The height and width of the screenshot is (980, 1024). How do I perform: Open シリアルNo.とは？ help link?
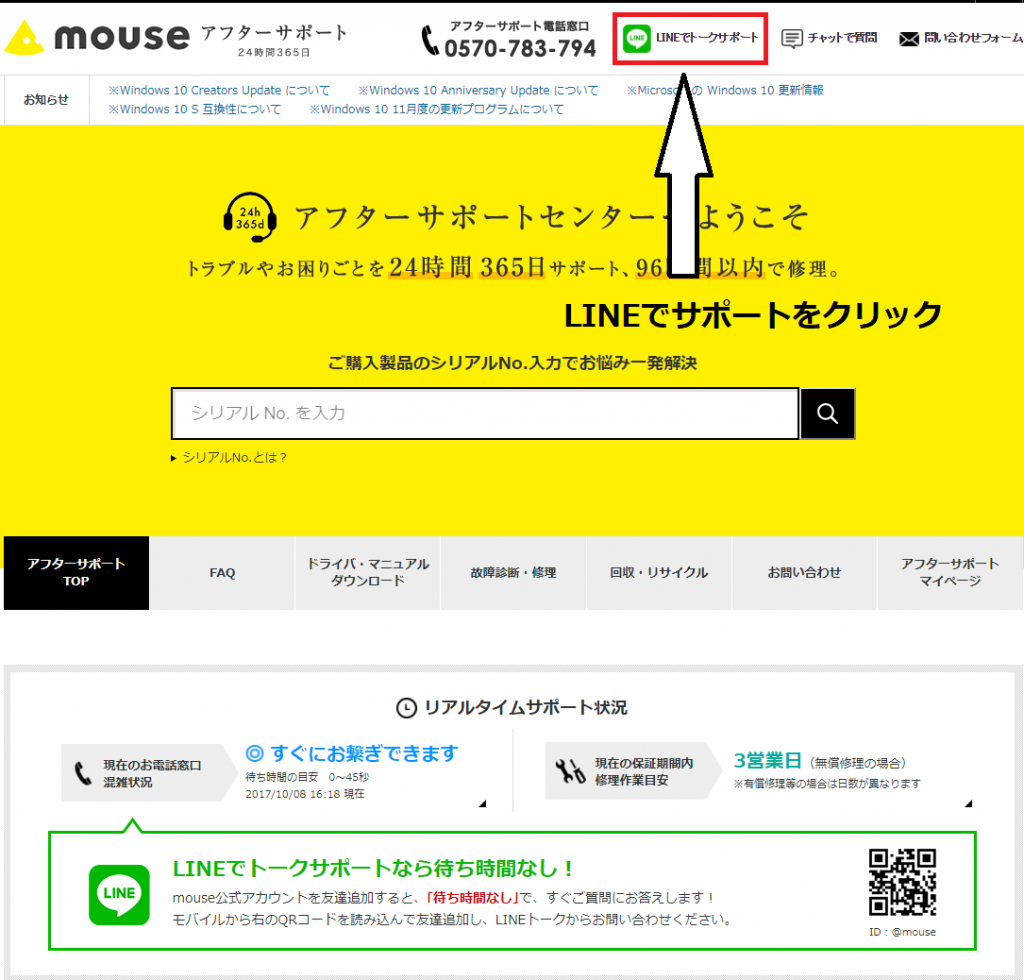[234, 457]
